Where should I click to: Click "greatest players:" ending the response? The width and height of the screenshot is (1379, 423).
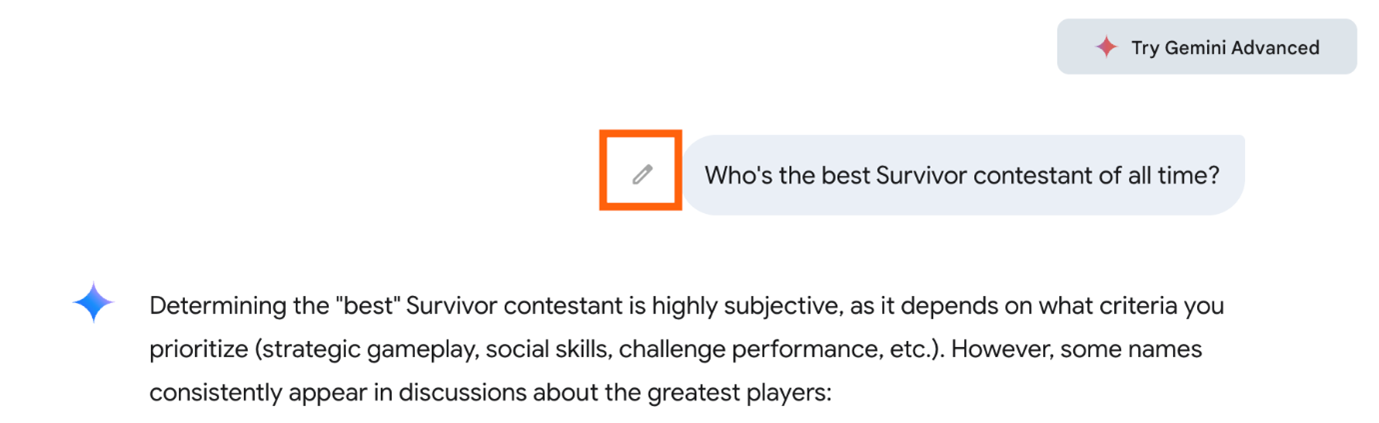[757, 393]
